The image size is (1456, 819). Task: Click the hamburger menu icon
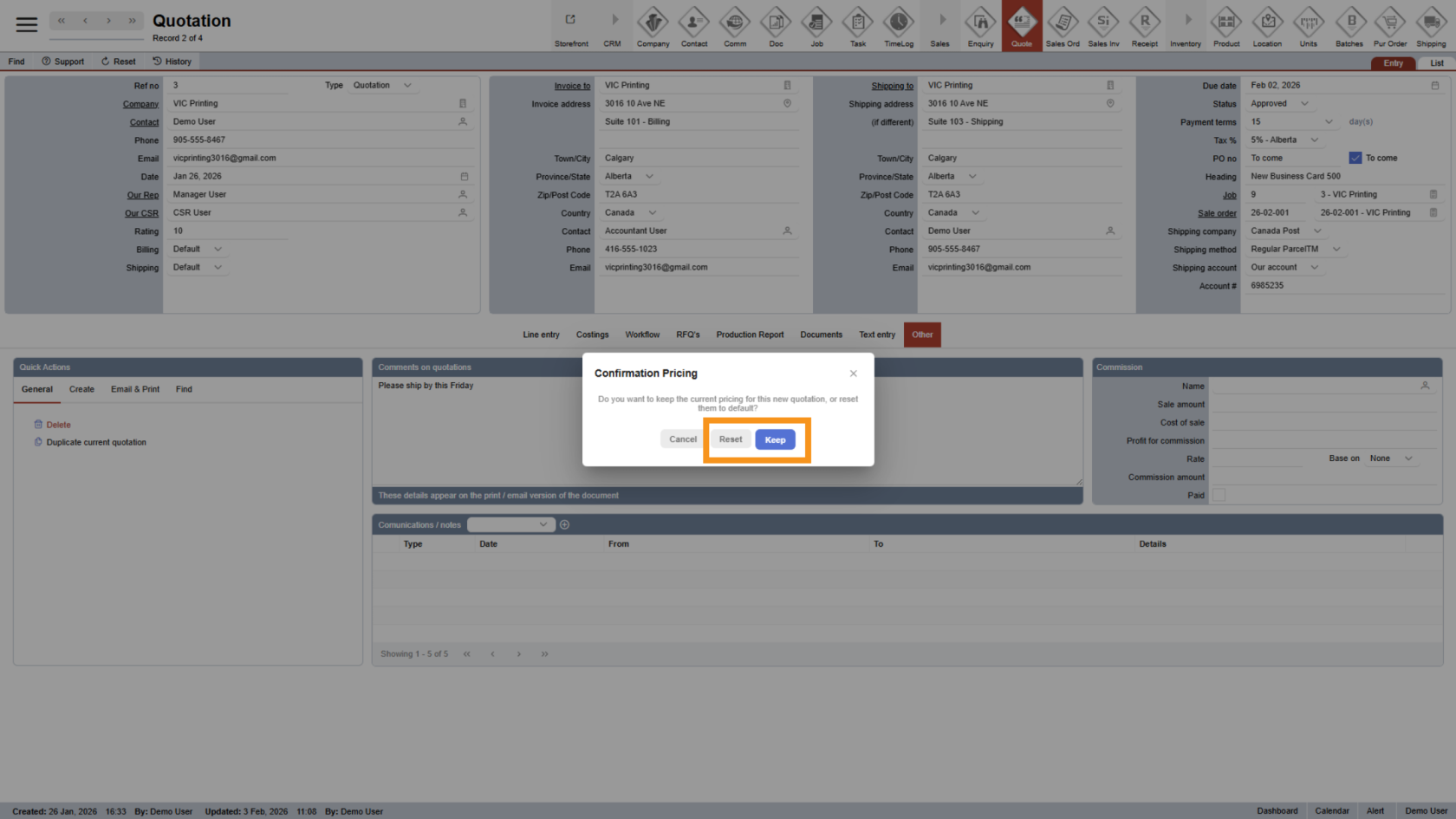27,24
